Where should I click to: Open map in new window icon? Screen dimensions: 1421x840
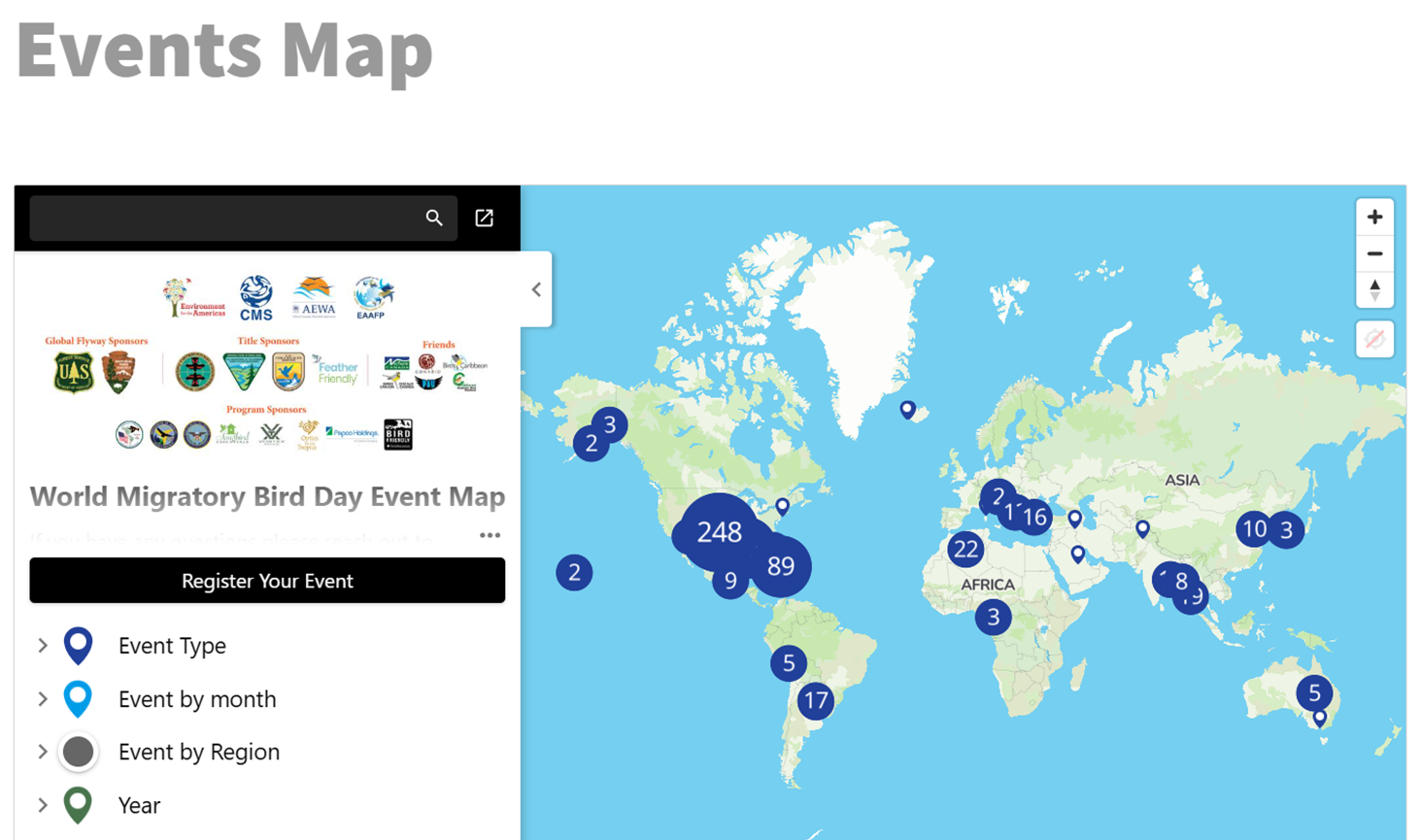(484, 218)
